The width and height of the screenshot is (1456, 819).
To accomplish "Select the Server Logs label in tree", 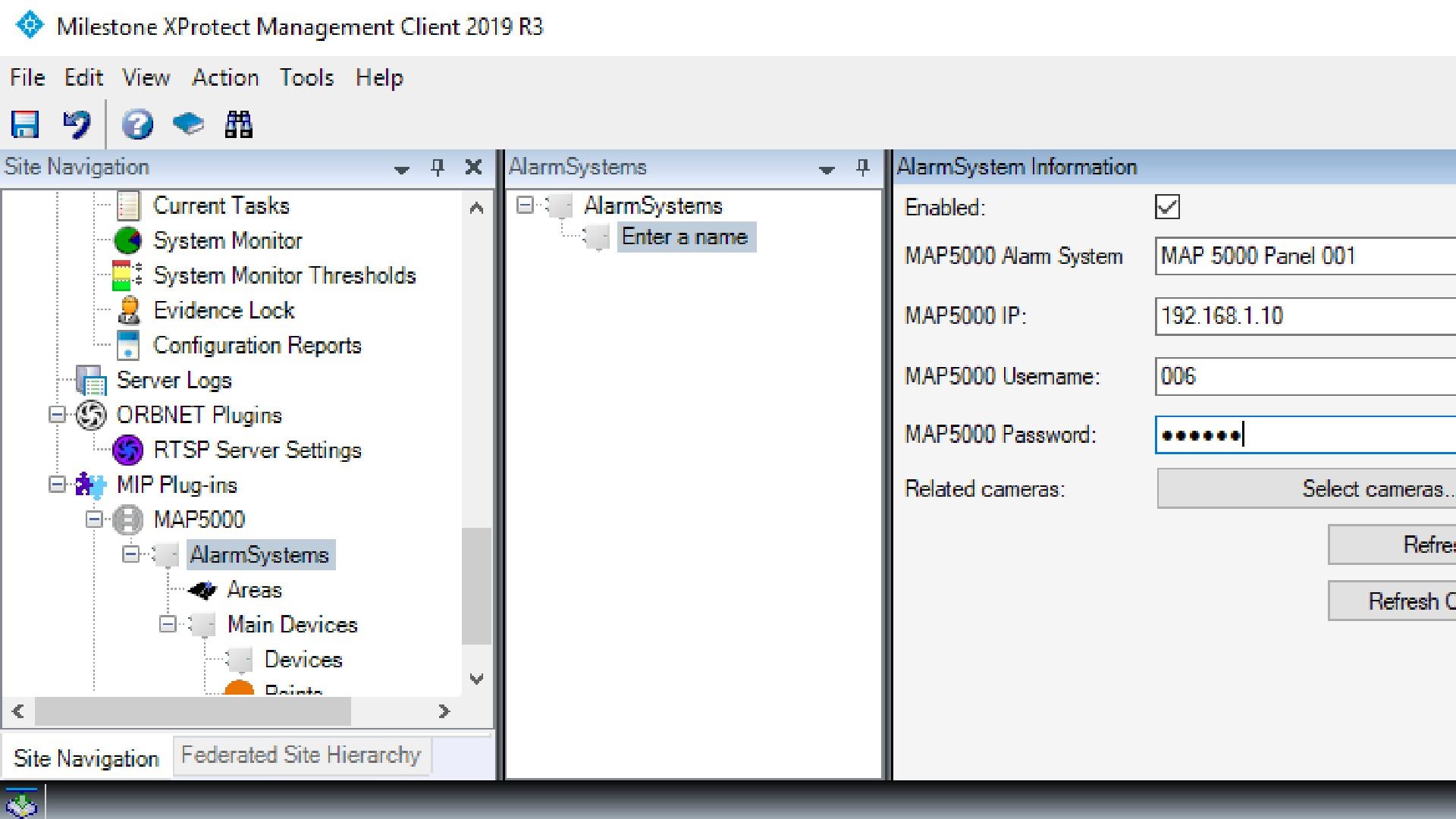I will coord(174,380).
